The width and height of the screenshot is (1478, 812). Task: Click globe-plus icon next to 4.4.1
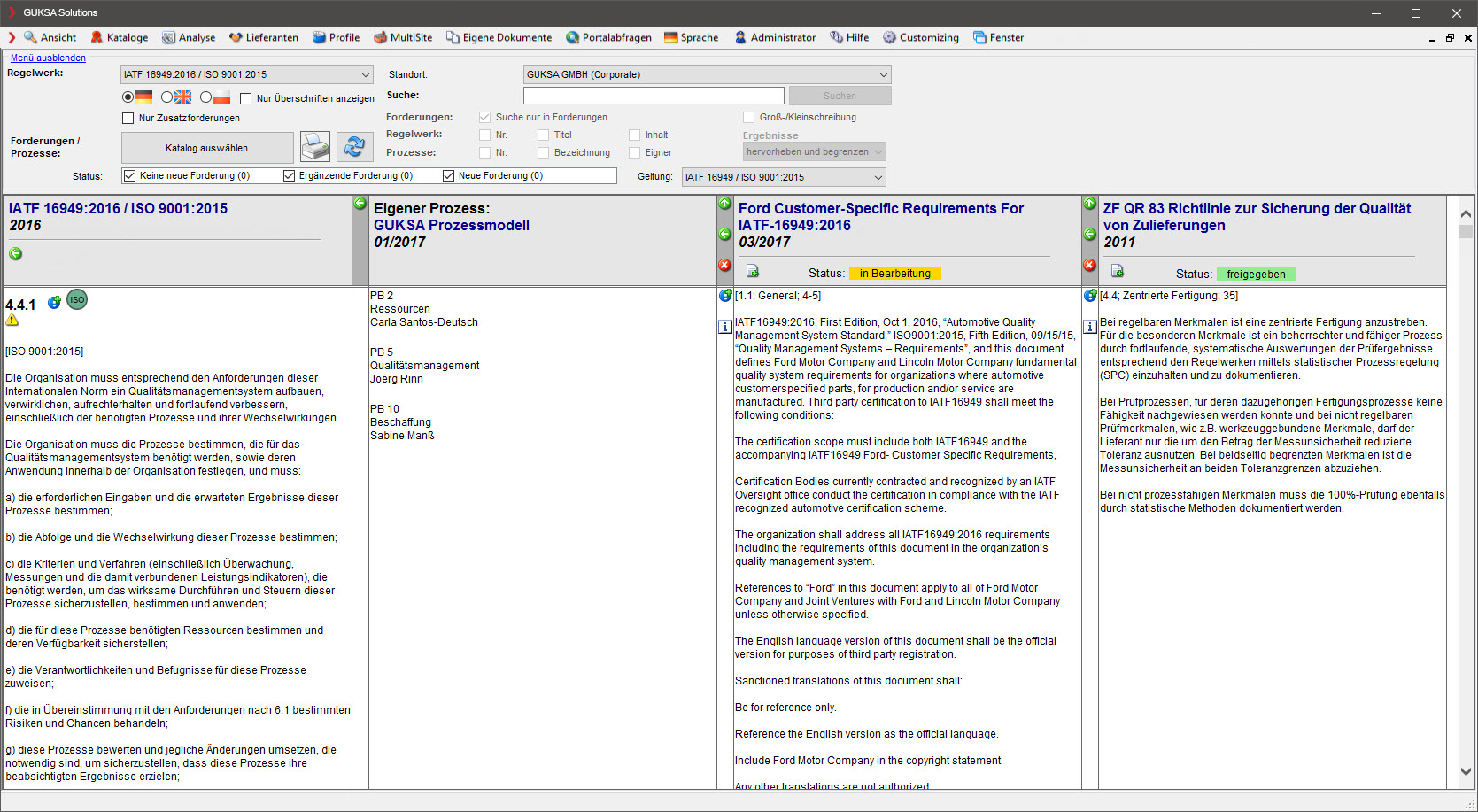coord(54,302)
